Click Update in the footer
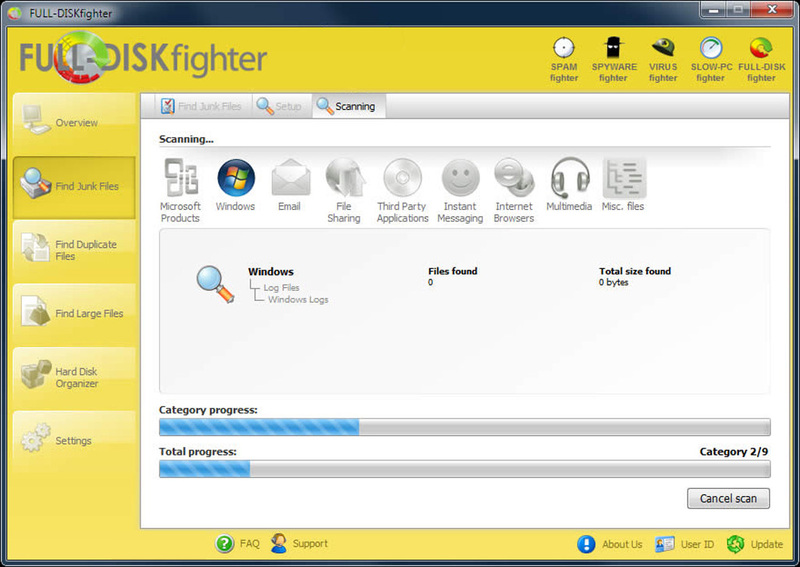 755,544
